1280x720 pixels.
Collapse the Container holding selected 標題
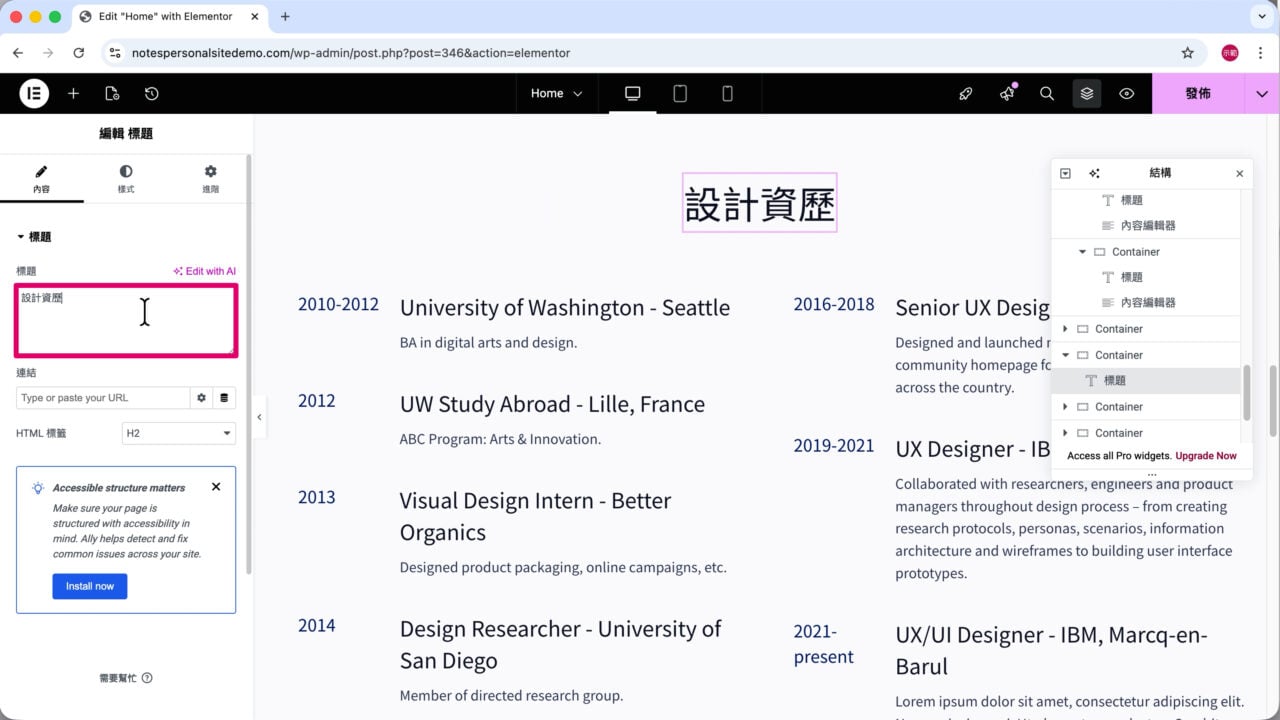1065,355
